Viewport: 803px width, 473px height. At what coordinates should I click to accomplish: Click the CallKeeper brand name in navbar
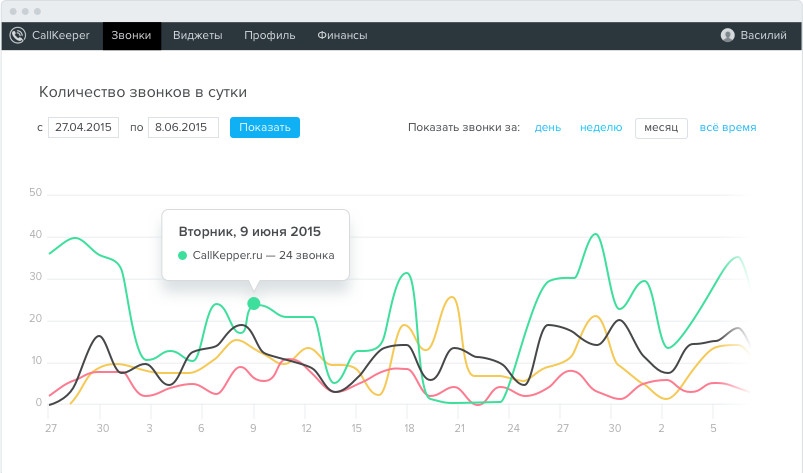[60, 35]
